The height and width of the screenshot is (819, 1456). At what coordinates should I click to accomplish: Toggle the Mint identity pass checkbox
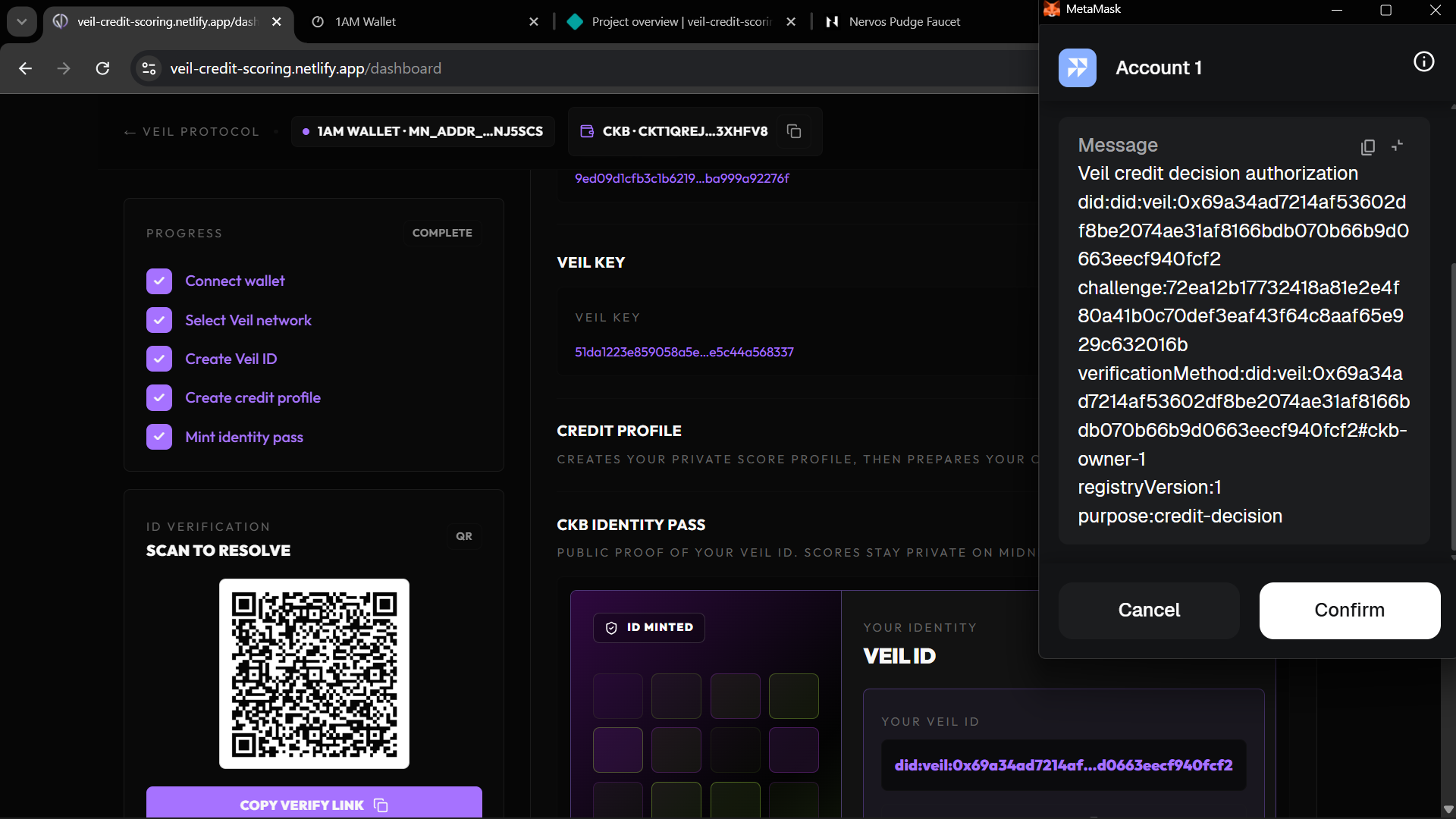pyautogui.click(x=159, y=437)
